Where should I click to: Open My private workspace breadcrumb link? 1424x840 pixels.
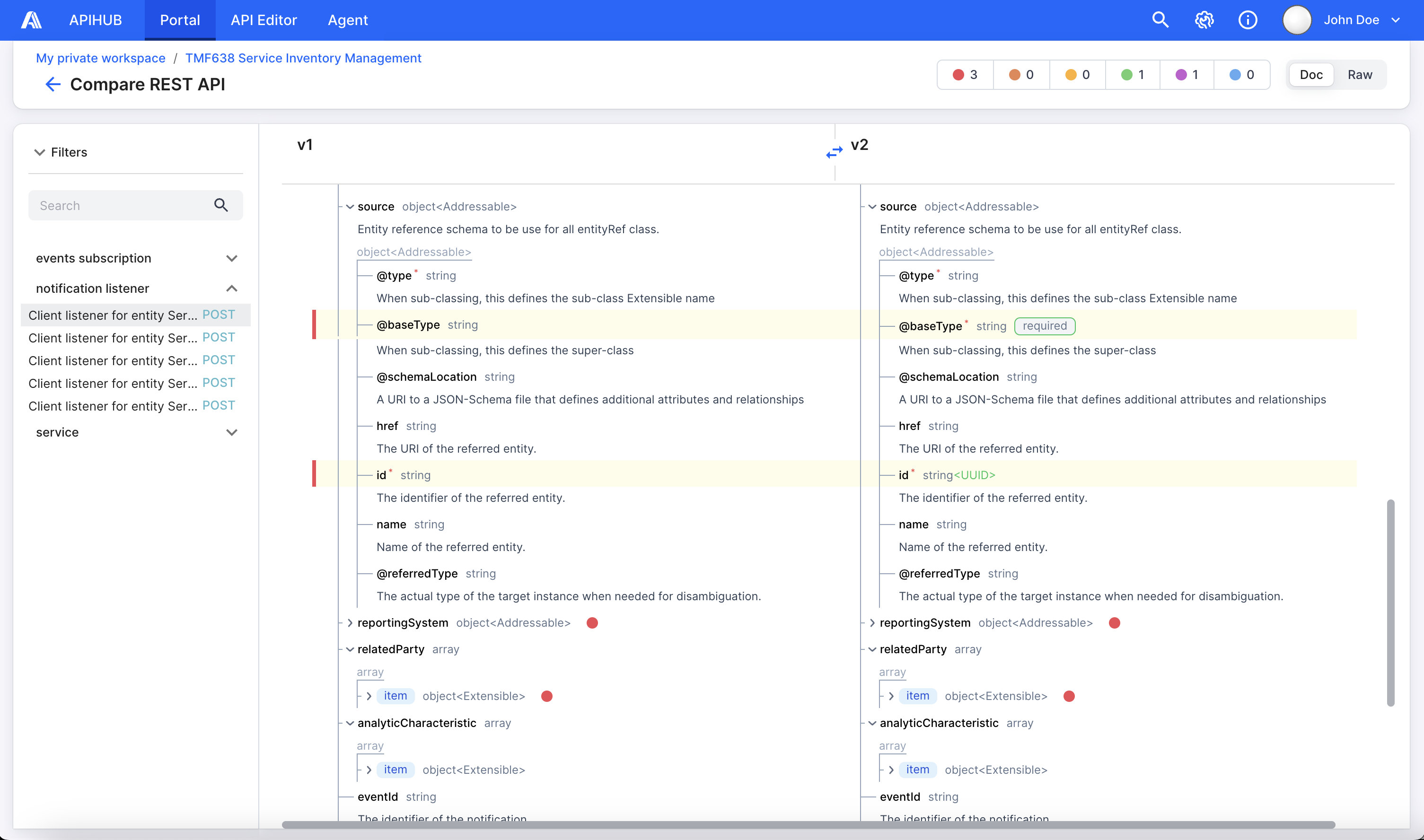click(101, 58)
